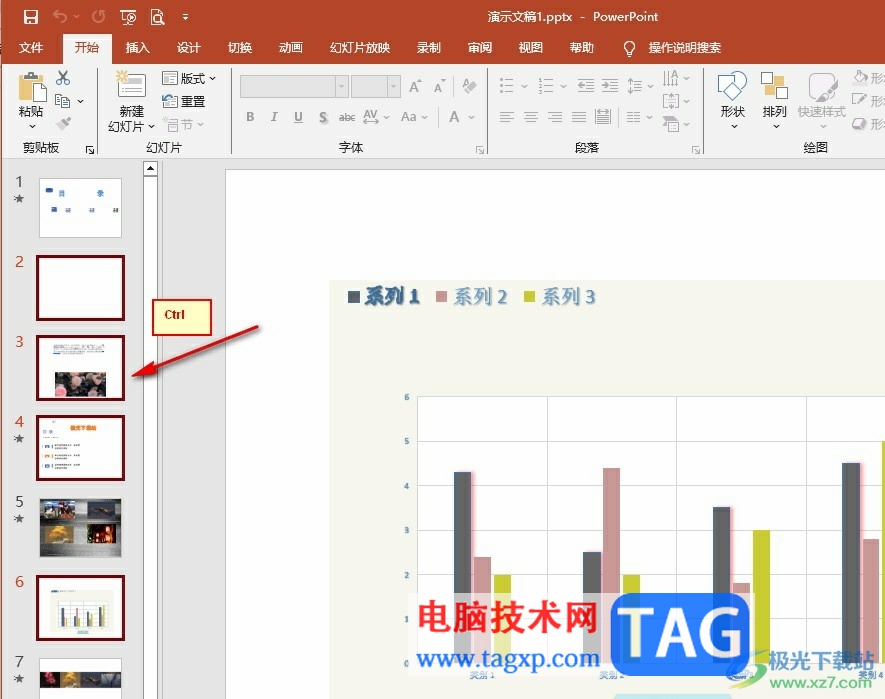Open the 排列 arrange menu
The height and width of the screenshot is (699, 885).
tap(774, 99)
